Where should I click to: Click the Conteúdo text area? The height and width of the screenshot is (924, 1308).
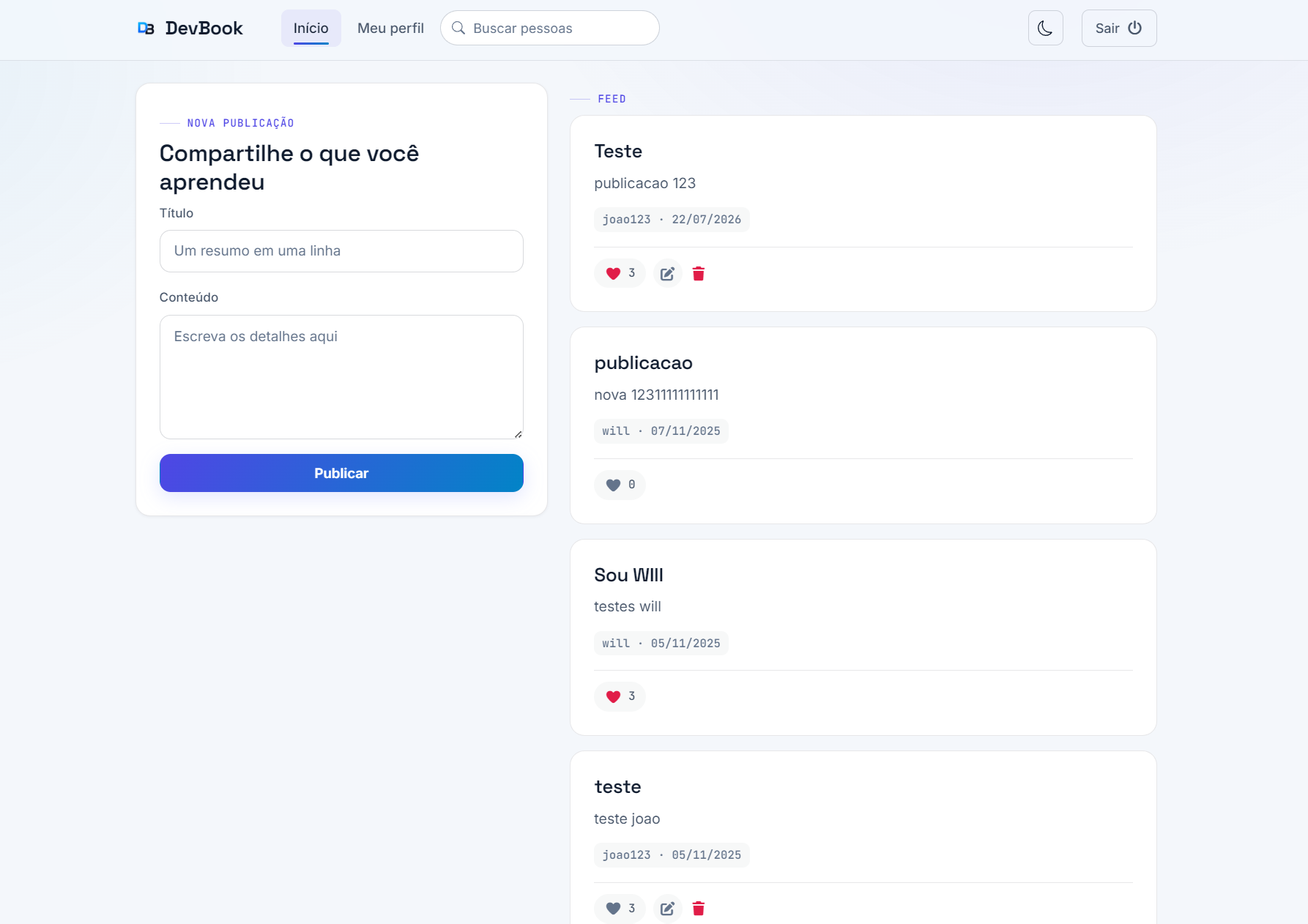(x=341, y=377)
